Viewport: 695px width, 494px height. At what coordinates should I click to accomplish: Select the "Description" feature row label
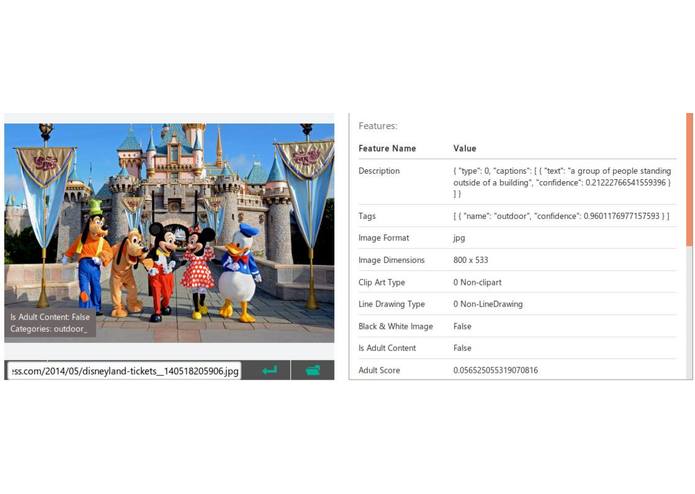(x=379, y=171)
